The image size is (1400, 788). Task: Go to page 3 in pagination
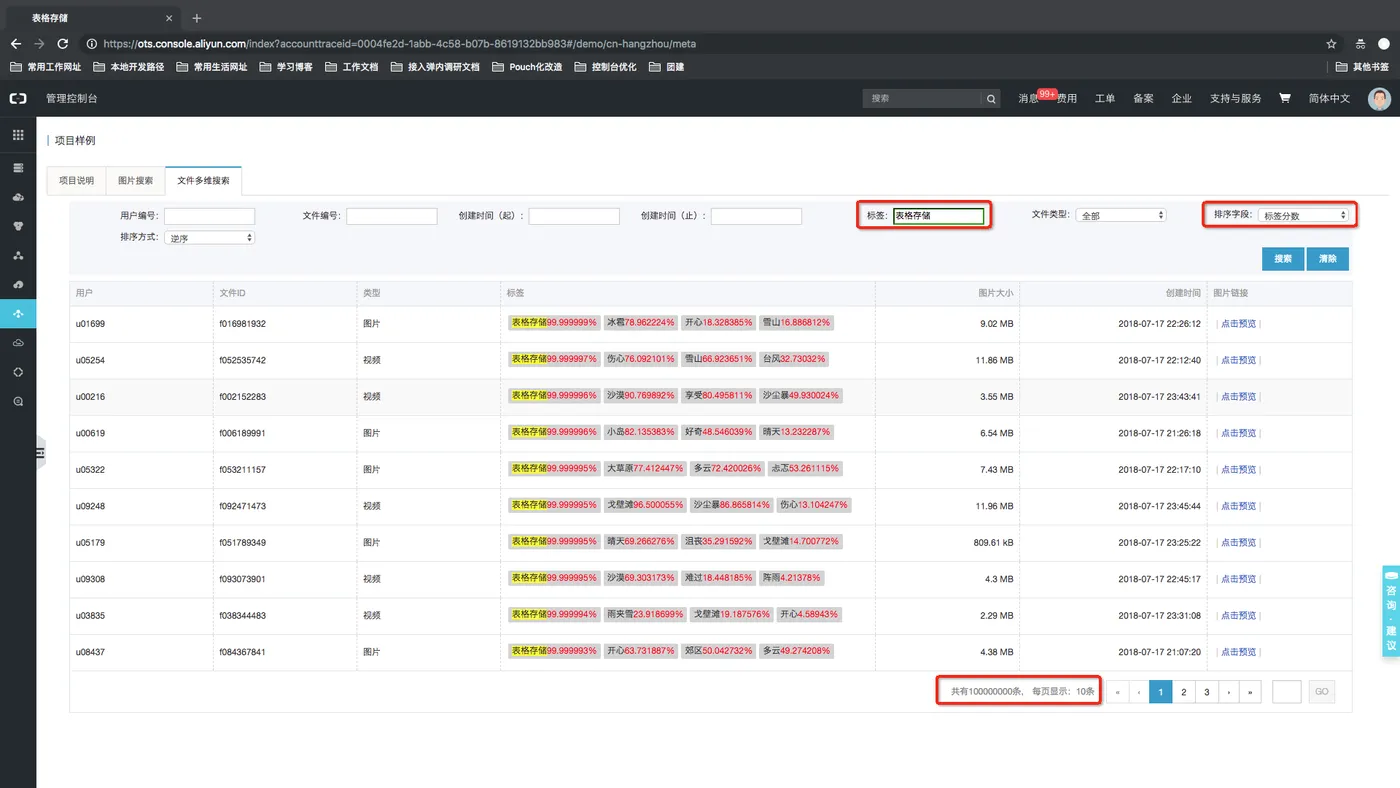tap(1206, 691)
